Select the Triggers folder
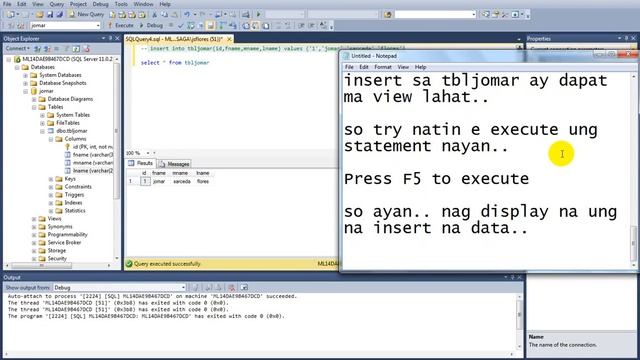This screenshot has height=360, width=640. (x=74, y=195)
